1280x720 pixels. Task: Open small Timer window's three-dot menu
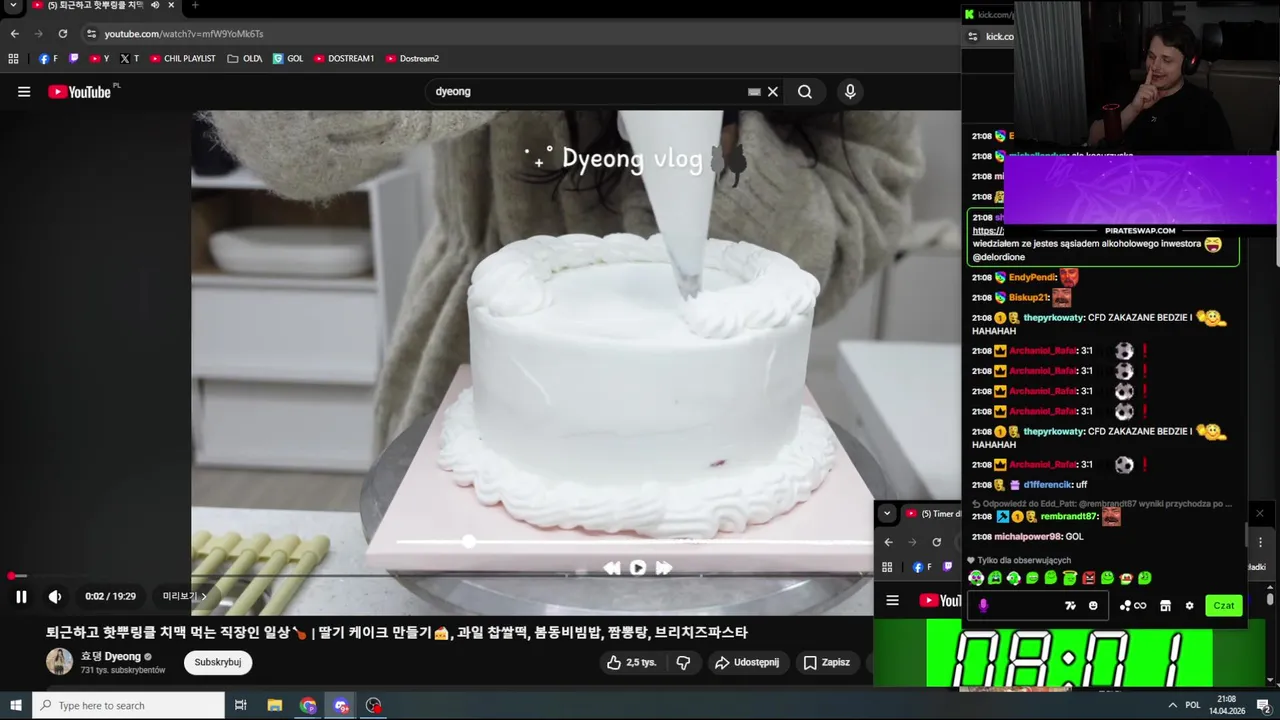click(1260, 542)
